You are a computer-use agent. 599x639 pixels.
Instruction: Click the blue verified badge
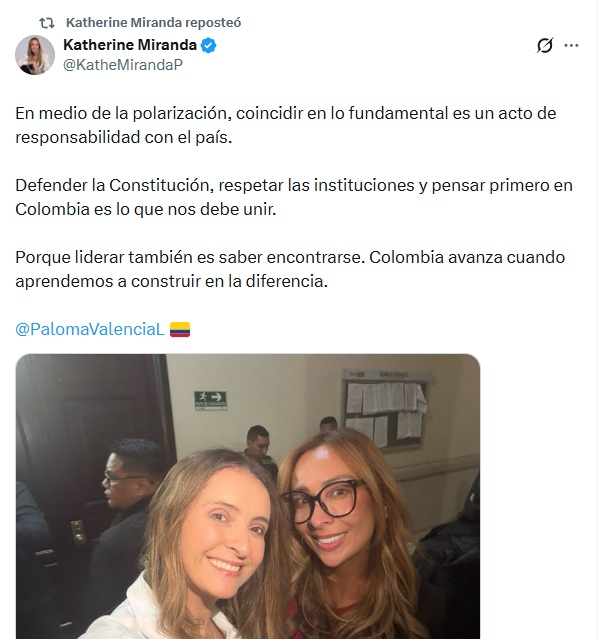point(209,45)
